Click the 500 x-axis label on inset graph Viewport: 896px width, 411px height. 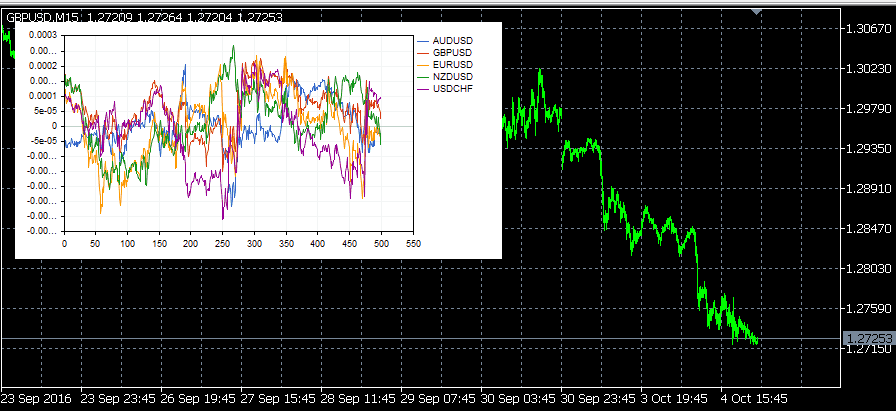381,244
